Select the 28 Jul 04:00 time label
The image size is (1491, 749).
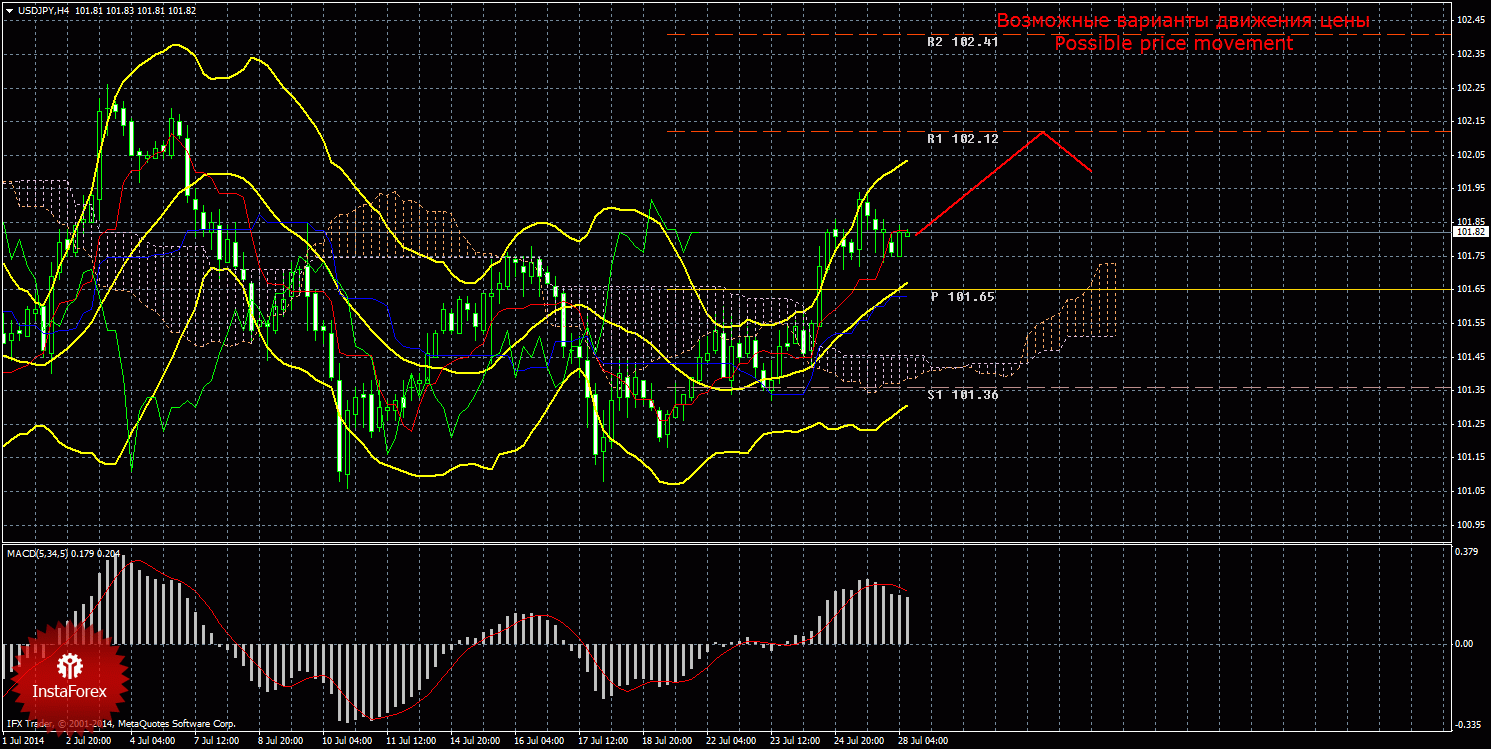922,742
